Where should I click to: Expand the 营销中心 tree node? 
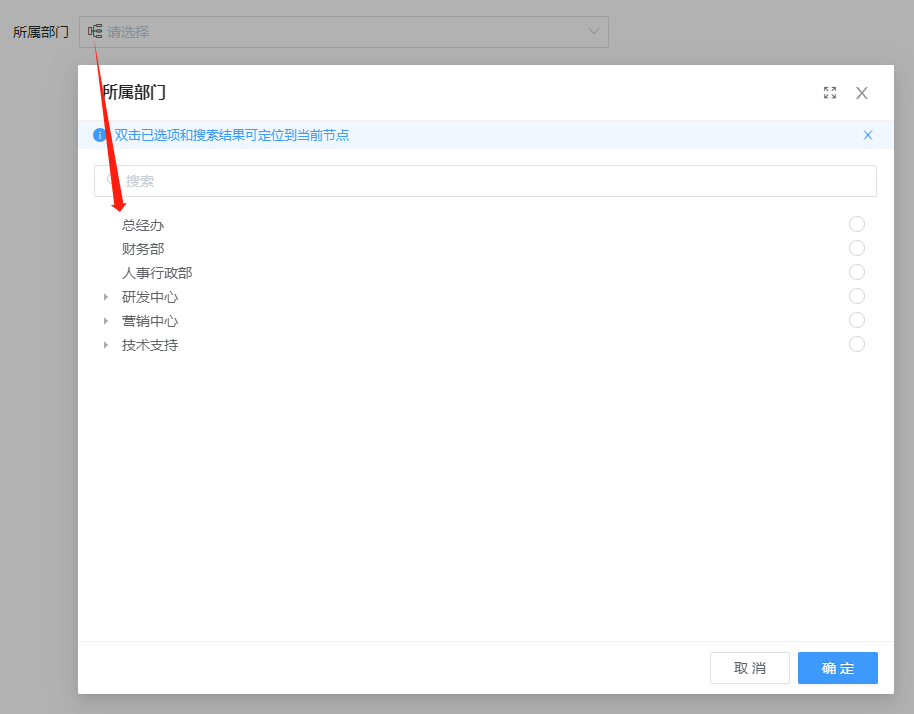pos(106,321)
